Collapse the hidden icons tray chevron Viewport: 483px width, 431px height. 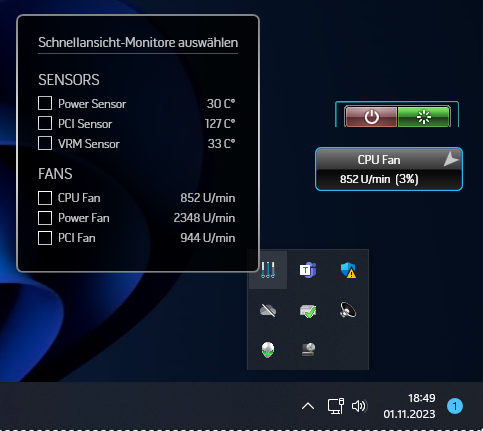click(308, 406)
